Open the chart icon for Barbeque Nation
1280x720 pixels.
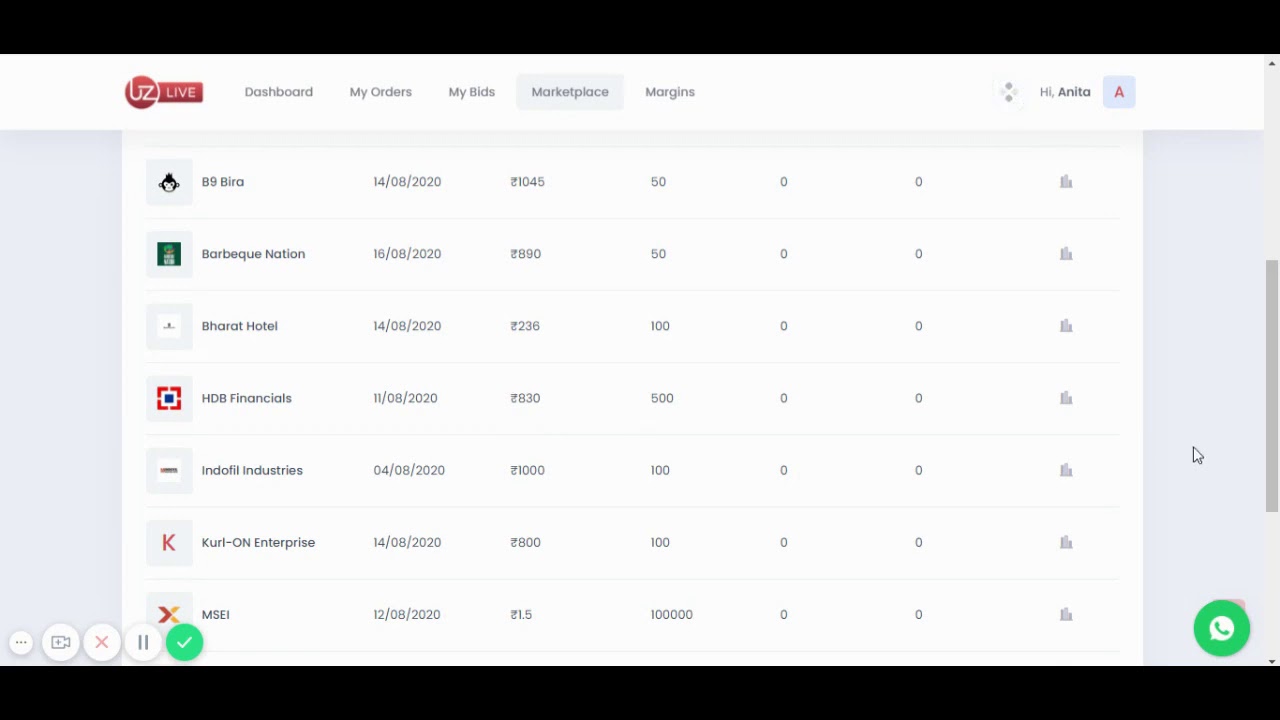(x=1066, y=254)
